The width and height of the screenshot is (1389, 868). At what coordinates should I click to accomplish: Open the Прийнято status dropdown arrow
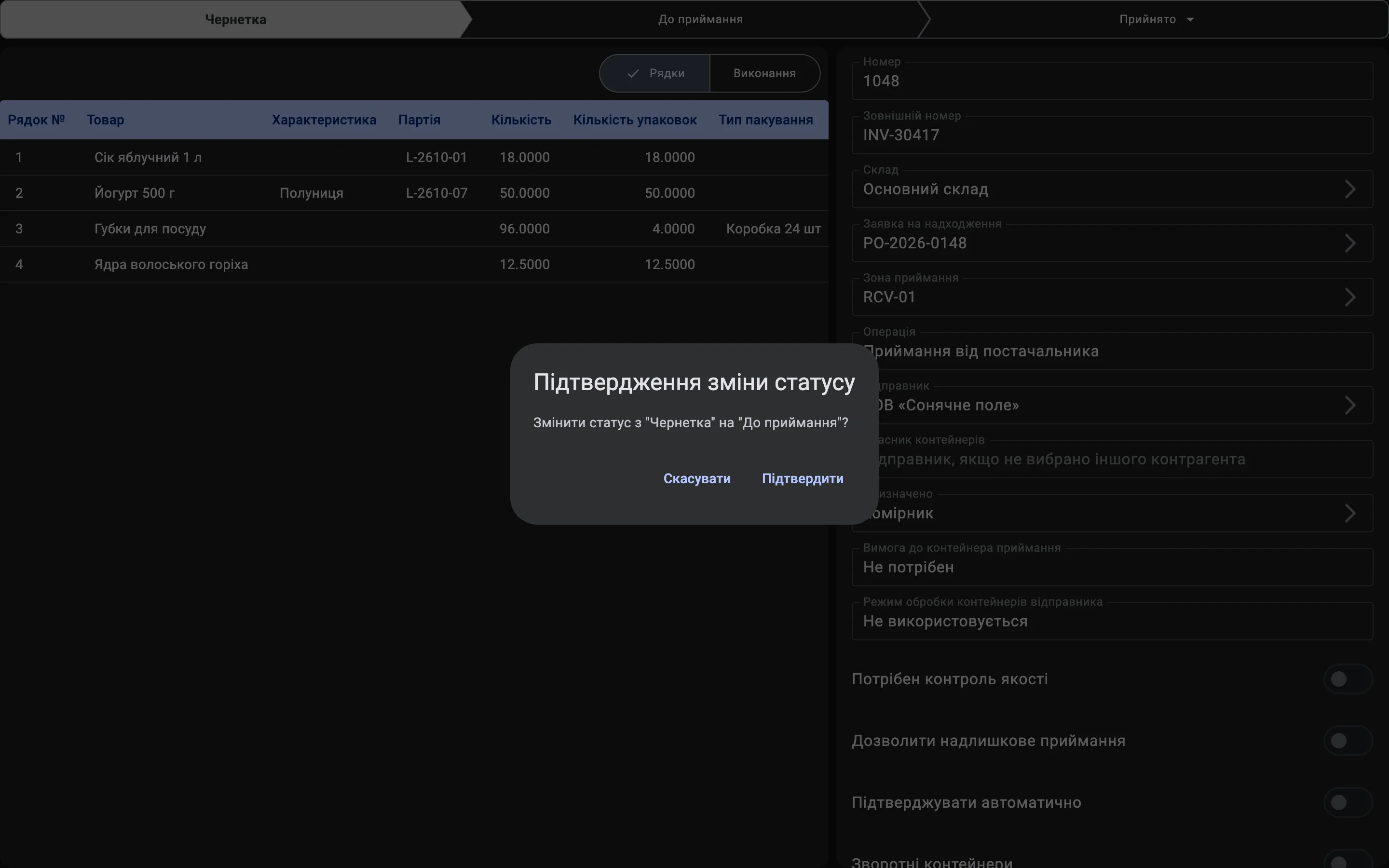[x=1190, y=19]
